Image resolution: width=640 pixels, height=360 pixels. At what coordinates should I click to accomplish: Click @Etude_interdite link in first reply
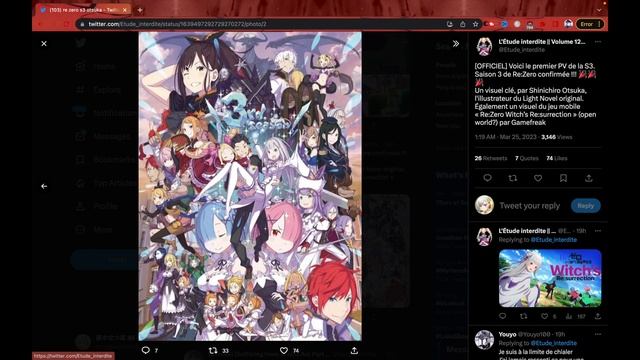tap(554, 240)
